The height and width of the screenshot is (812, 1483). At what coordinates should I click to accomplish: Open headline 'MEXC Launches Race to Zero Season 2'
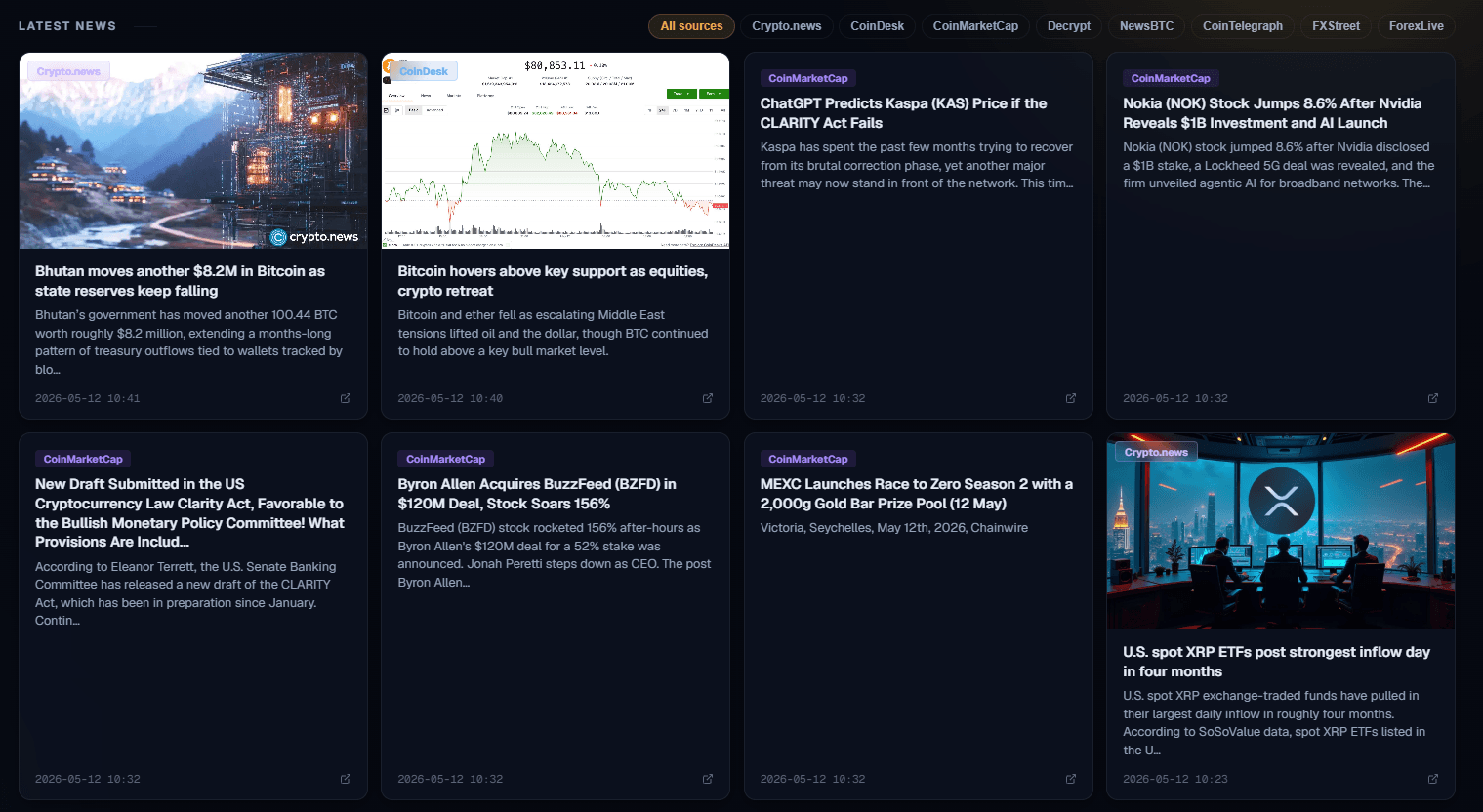pyautogui.click(x=917, y=494)
